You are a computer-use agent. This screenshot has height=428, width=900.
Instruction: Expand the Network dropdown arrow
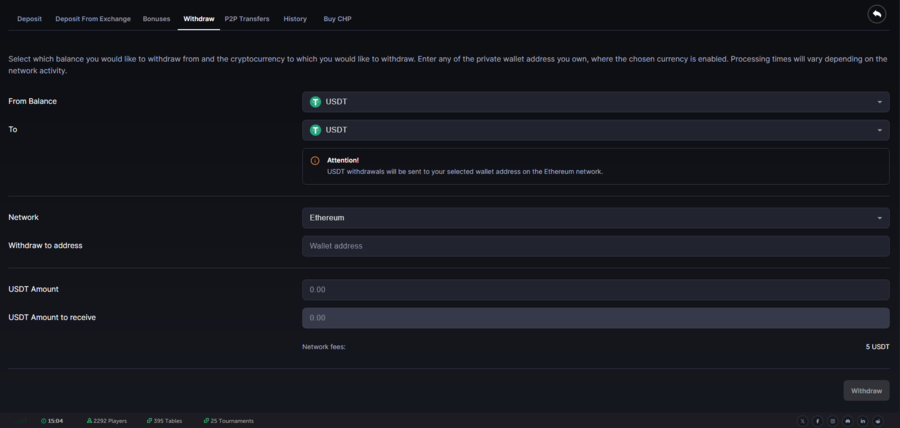[x=879, y=218]
